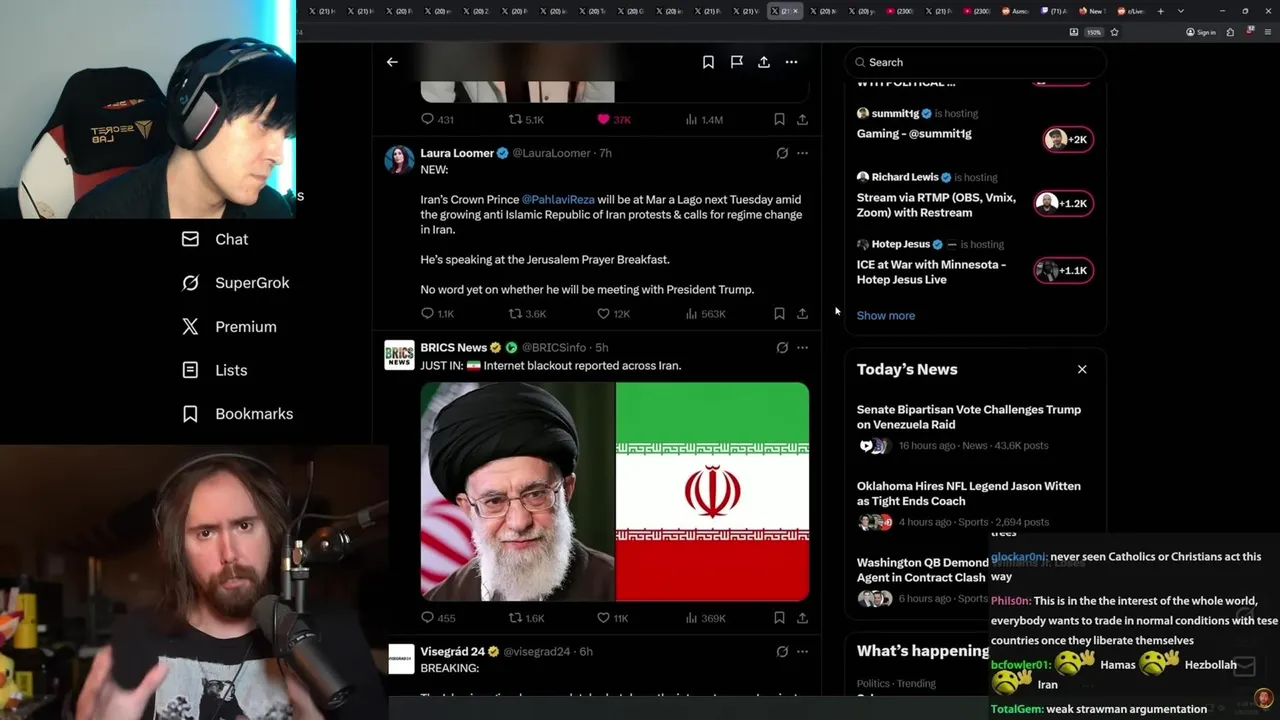
Task: Join Hotep Jesus Live with +1.1K listeners
Action: [1064, 271]
